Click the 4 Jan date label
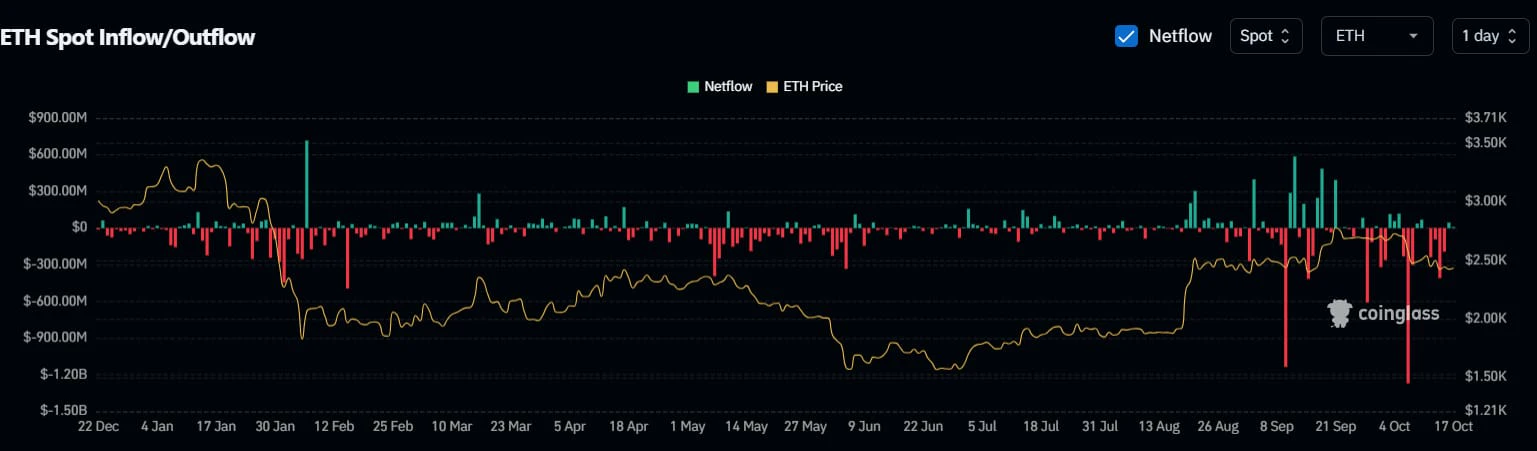Viewport: 1537px width, 451px height. click(157, 426)
